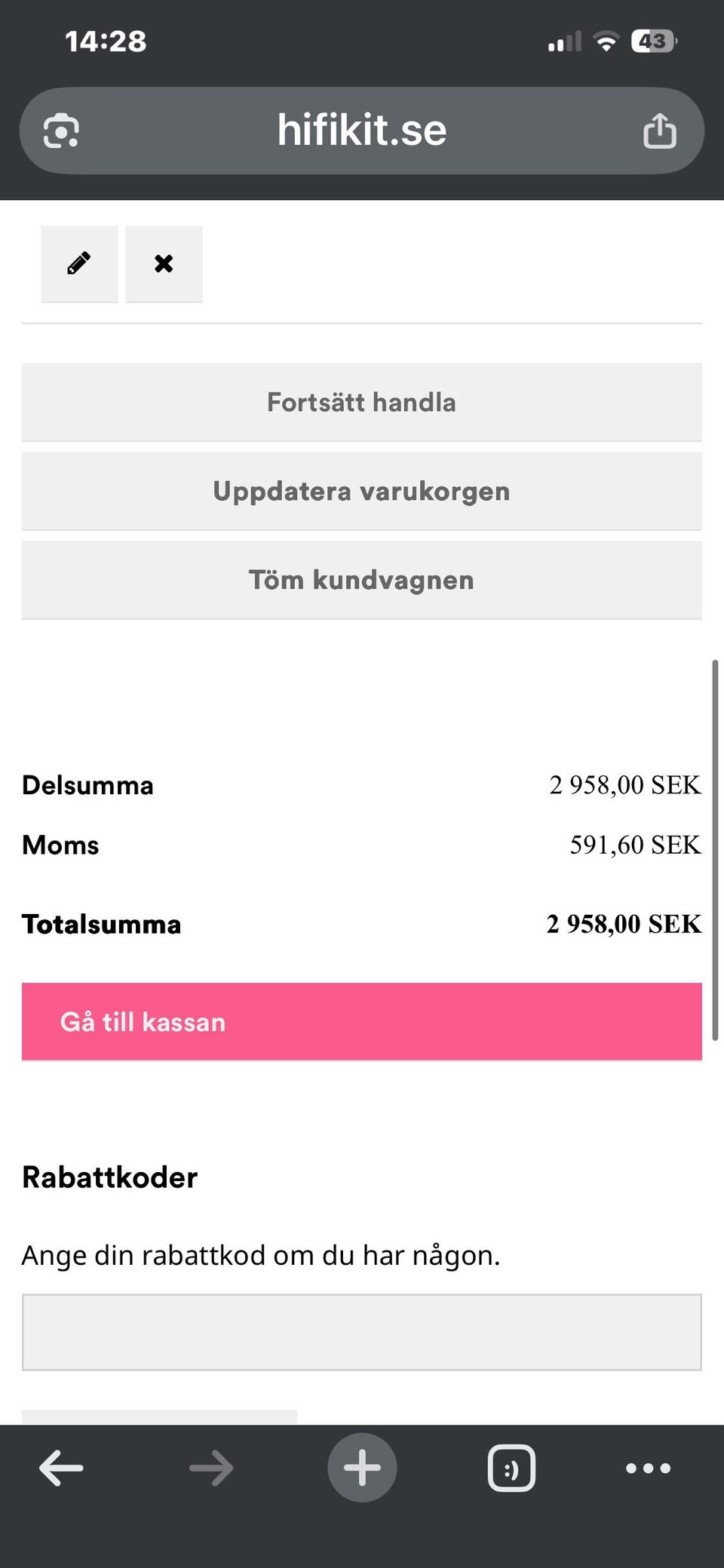Open the tab switcher icon
The image size is (724, 1568).
click(511, 1468)
